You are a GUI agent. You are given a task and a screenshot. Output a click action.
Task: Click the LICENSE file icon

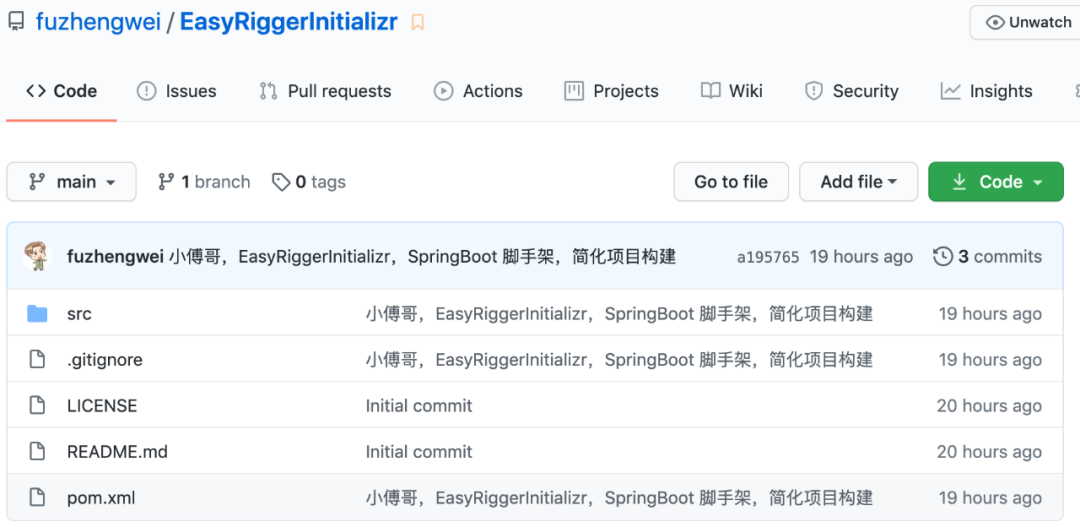tap(37, 406)
